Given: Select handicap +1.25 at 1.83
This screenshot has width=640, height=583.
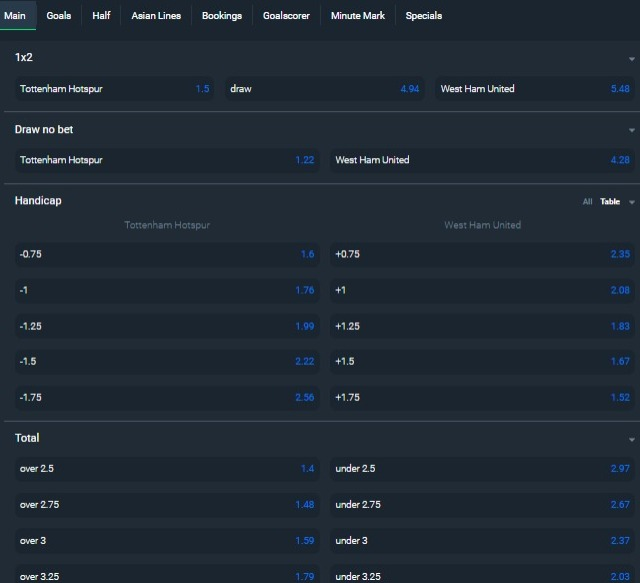Looking at the screenshot, I should (482, 326).
